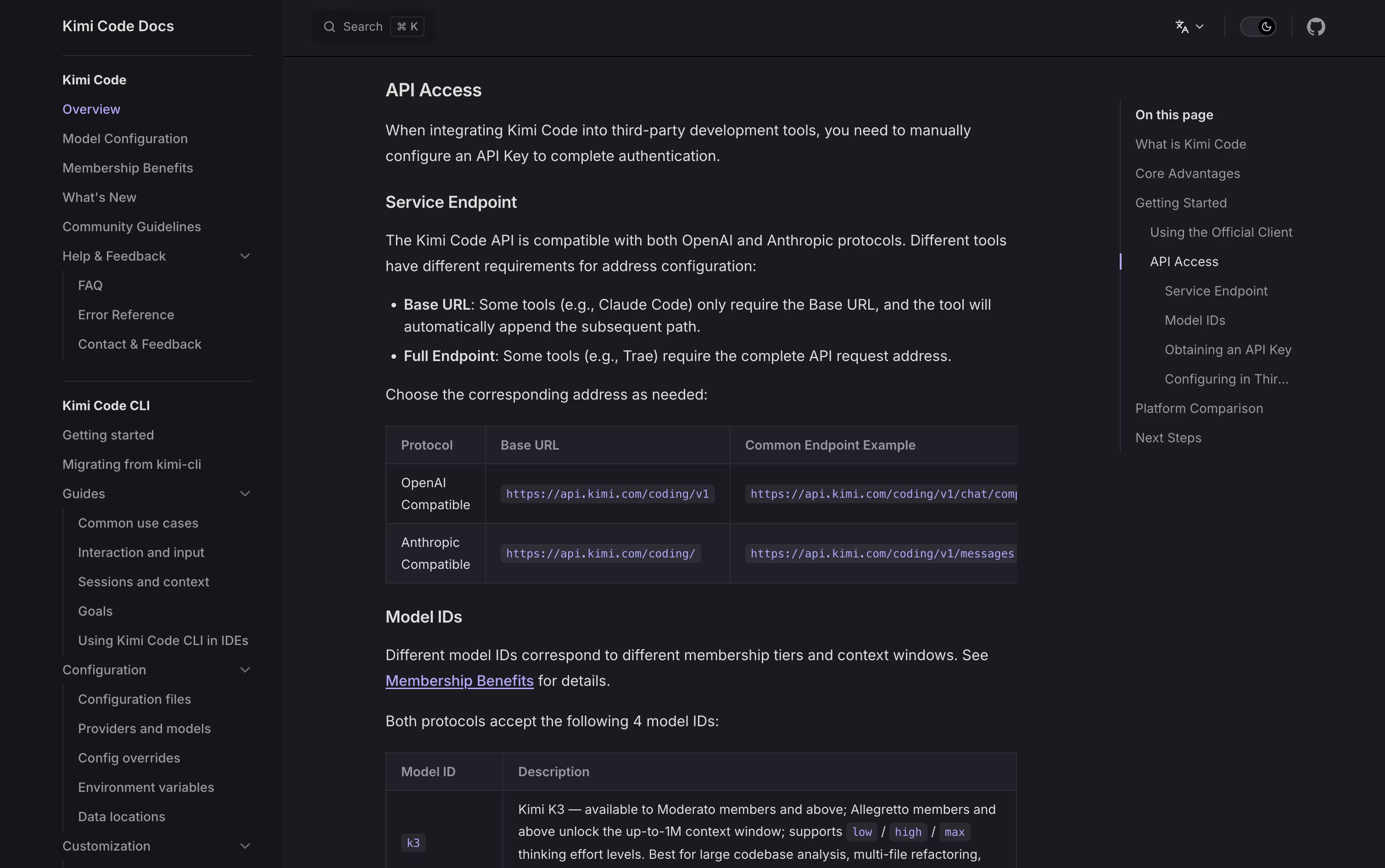Open Sessions and context guide

click(x=143, y=582)
